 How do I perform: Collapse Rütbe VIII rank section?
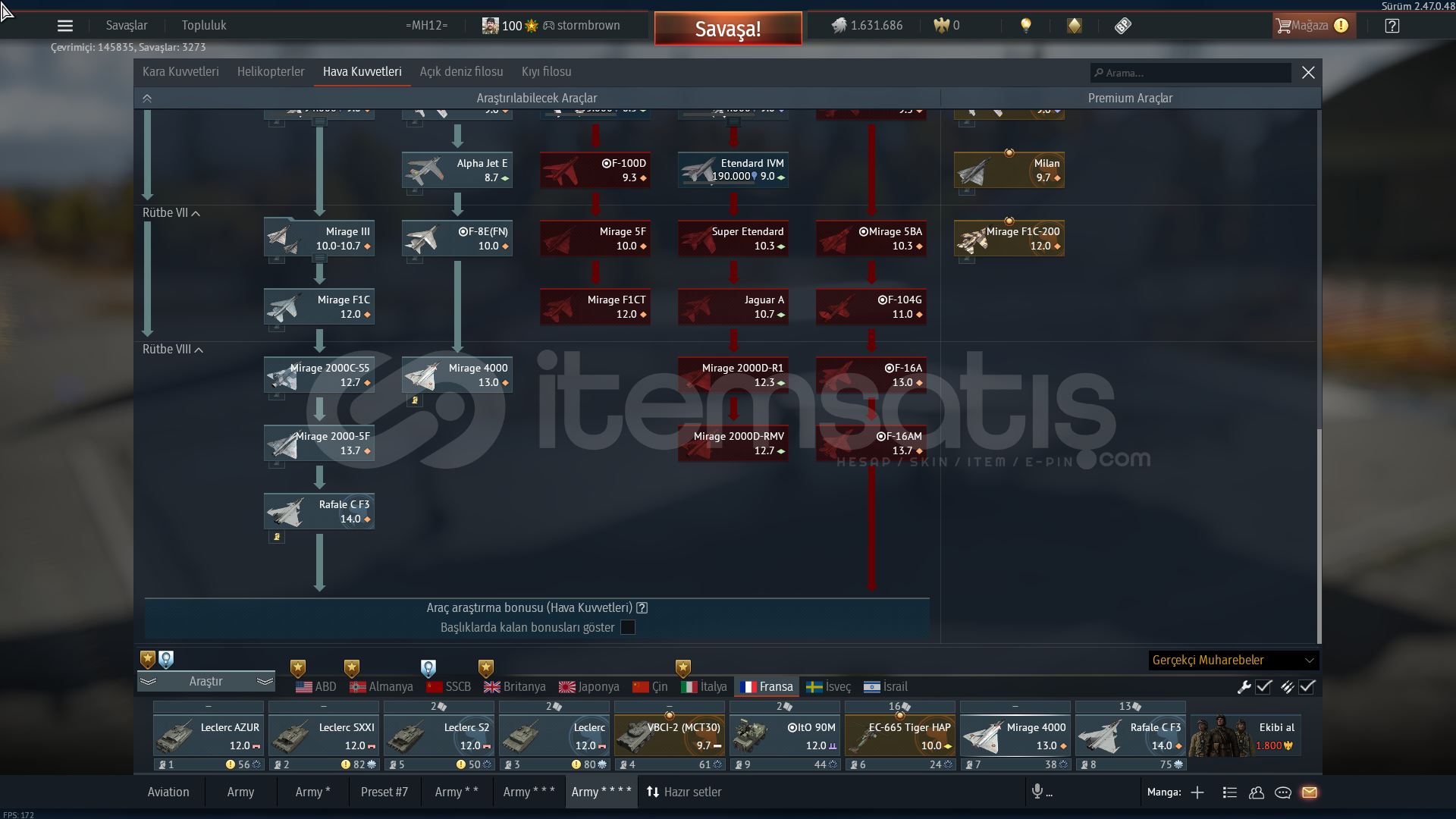[x=173, y=350]
